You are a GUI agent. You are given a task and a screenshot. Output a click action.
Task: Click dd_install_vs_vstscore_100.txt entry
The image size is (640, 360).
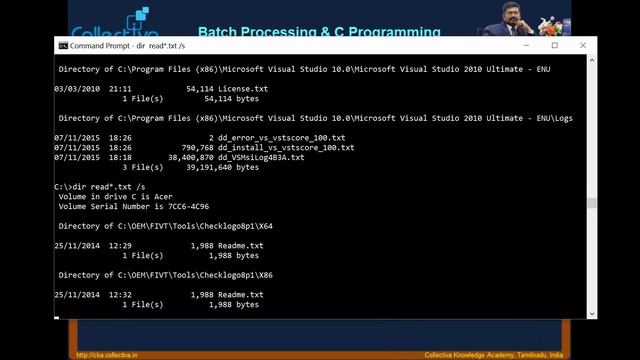[286, 147]
